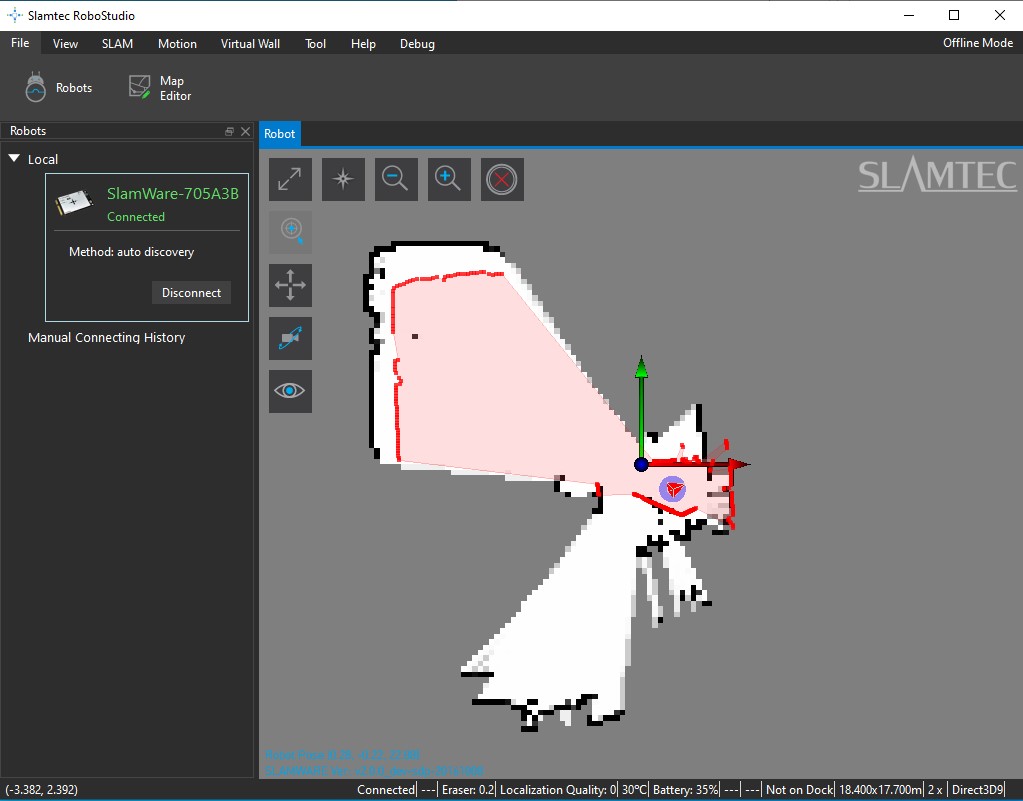Open the Help menu
1023x801 pixels.
click(x=363, y=43)
